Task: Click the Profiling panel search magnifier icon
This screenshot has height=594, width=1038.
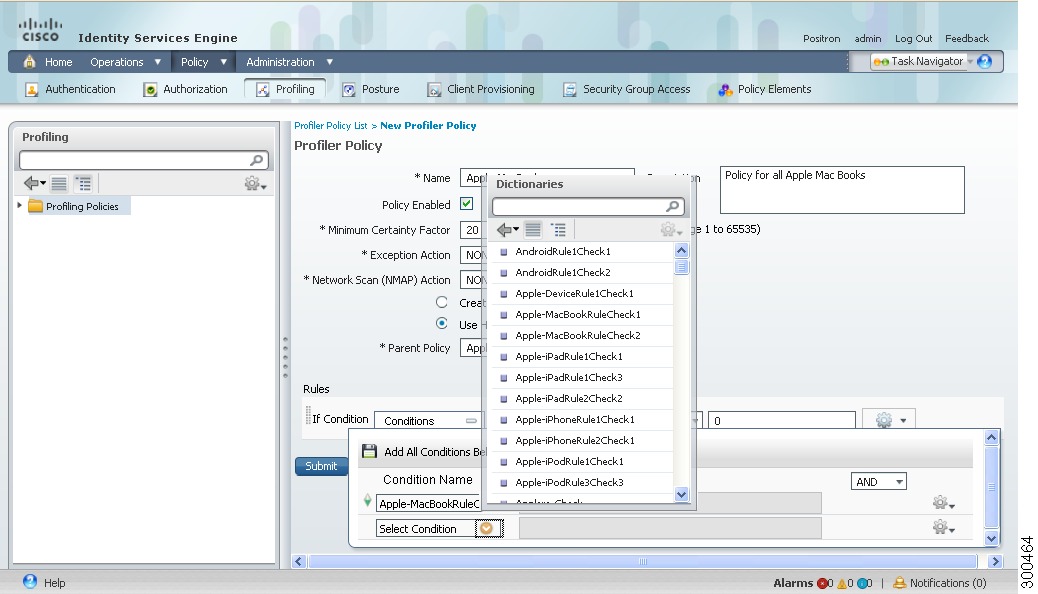Action: [x=257, y=160]
